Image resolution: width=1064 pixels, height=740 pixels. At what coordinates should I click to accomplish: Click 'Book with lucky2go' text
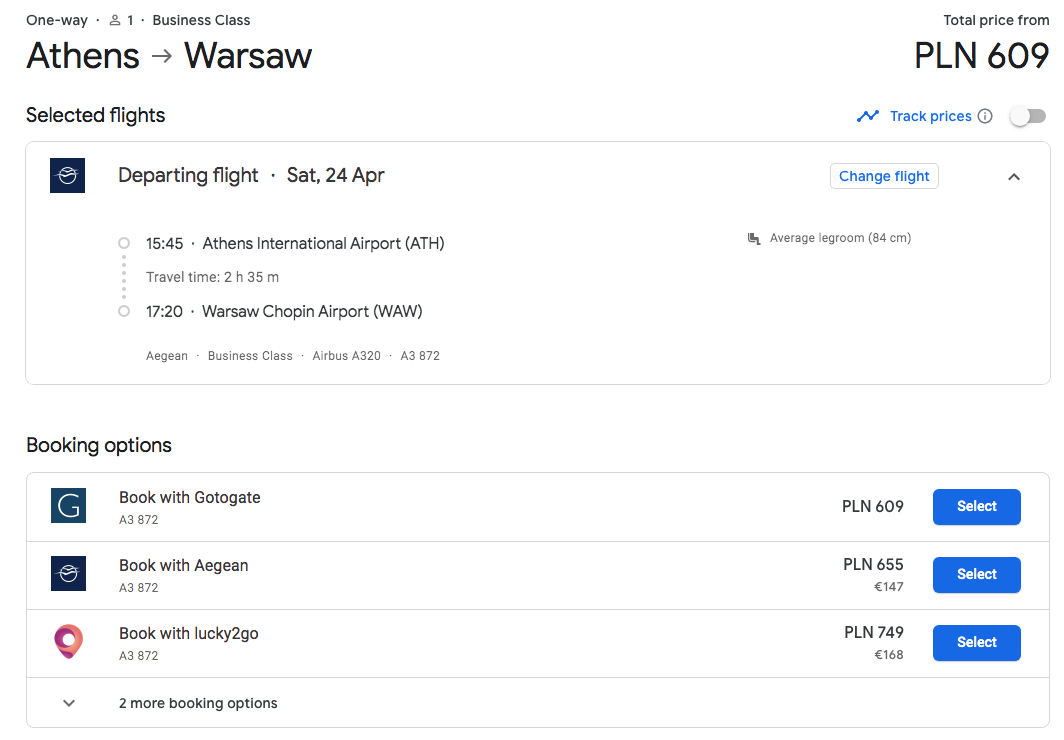(189, 633)
